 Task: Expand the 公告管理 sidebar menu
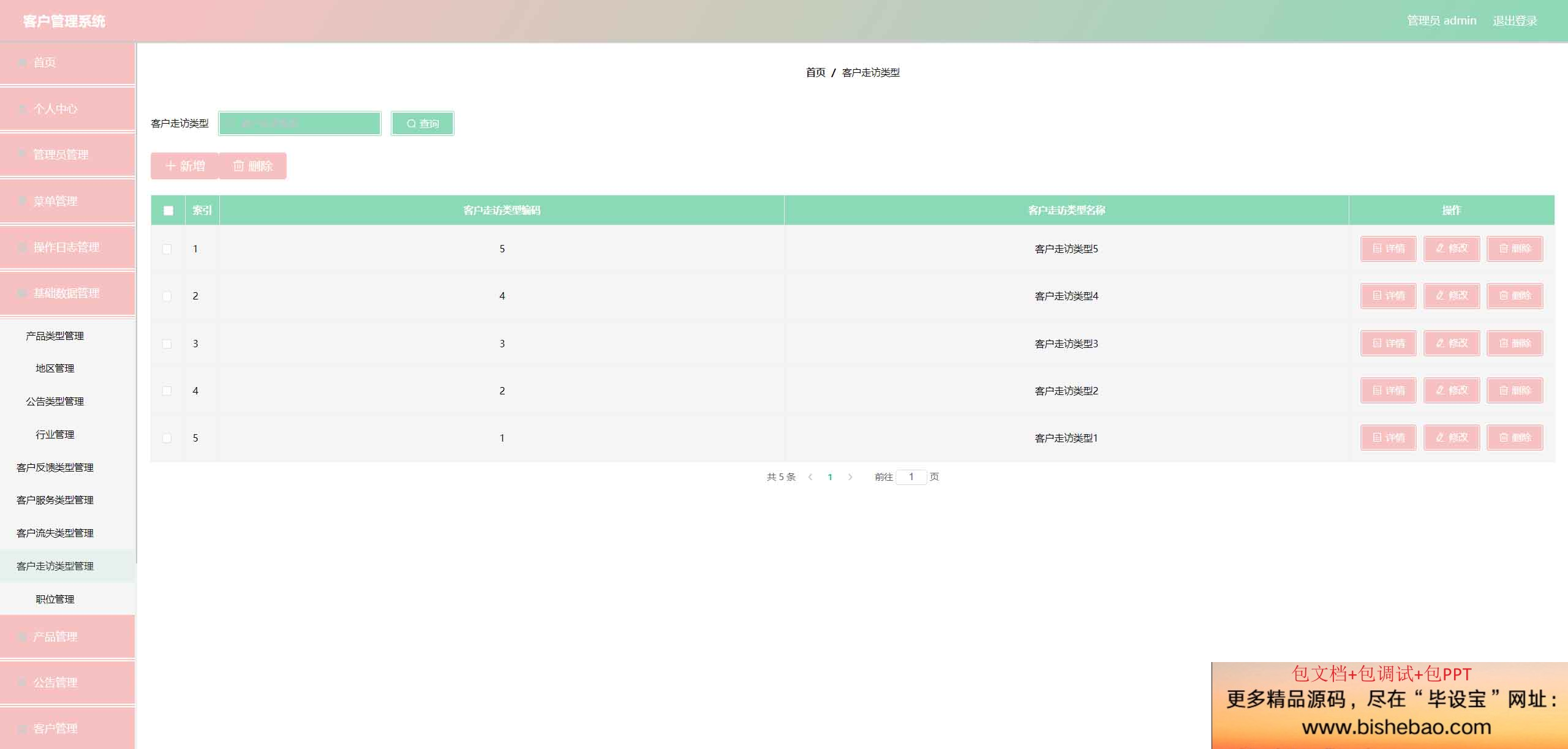67,683
